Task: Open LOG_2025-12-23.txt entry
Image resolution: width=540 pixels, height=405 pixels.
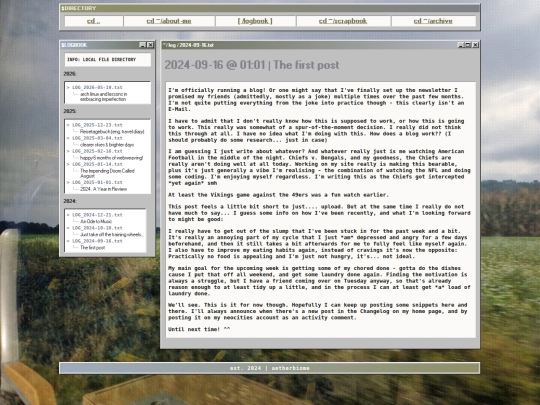Action: 97,125
